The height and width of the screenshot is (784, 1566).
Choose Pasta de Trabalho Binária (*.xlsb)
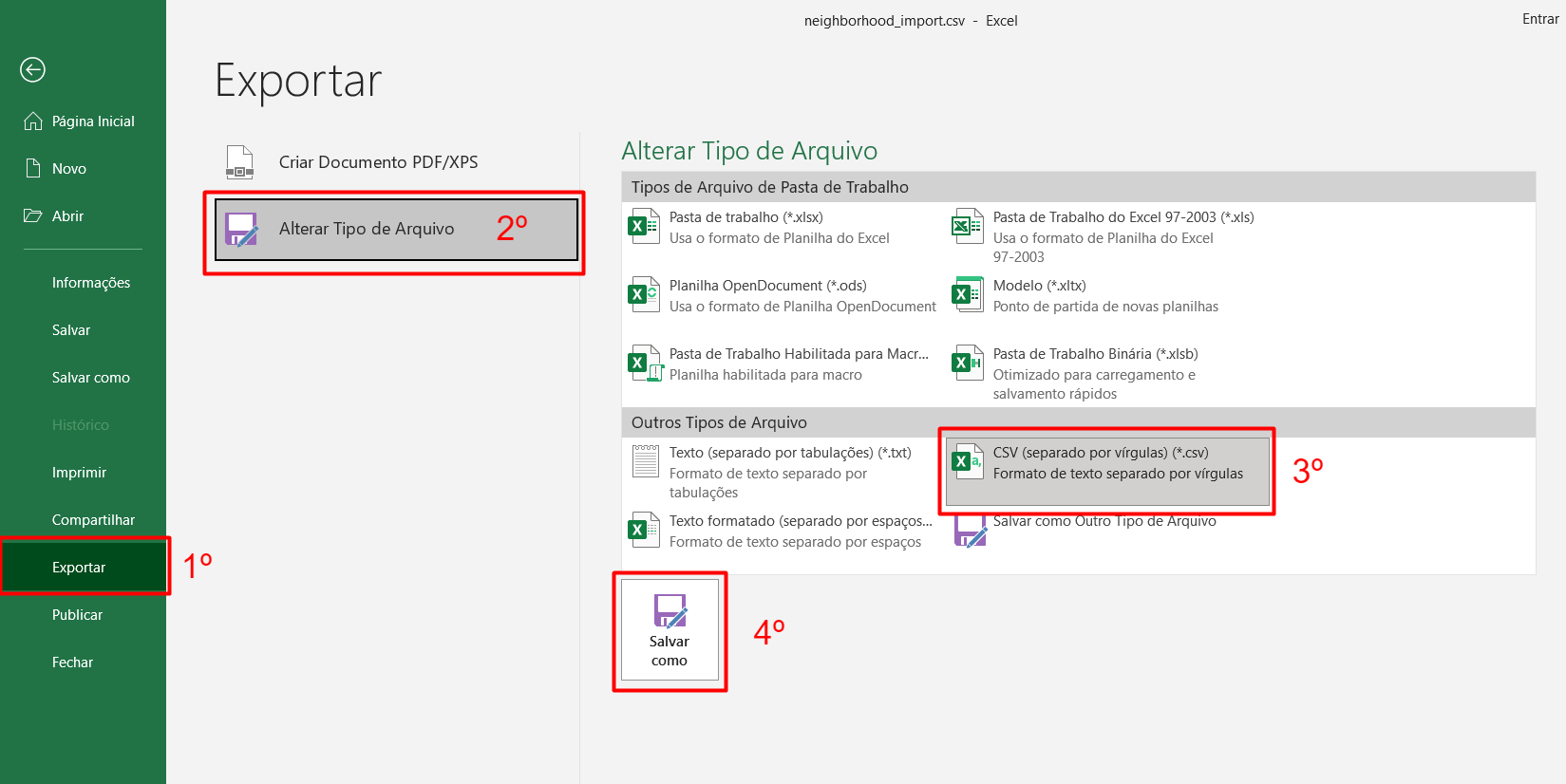coord(1107,373)
